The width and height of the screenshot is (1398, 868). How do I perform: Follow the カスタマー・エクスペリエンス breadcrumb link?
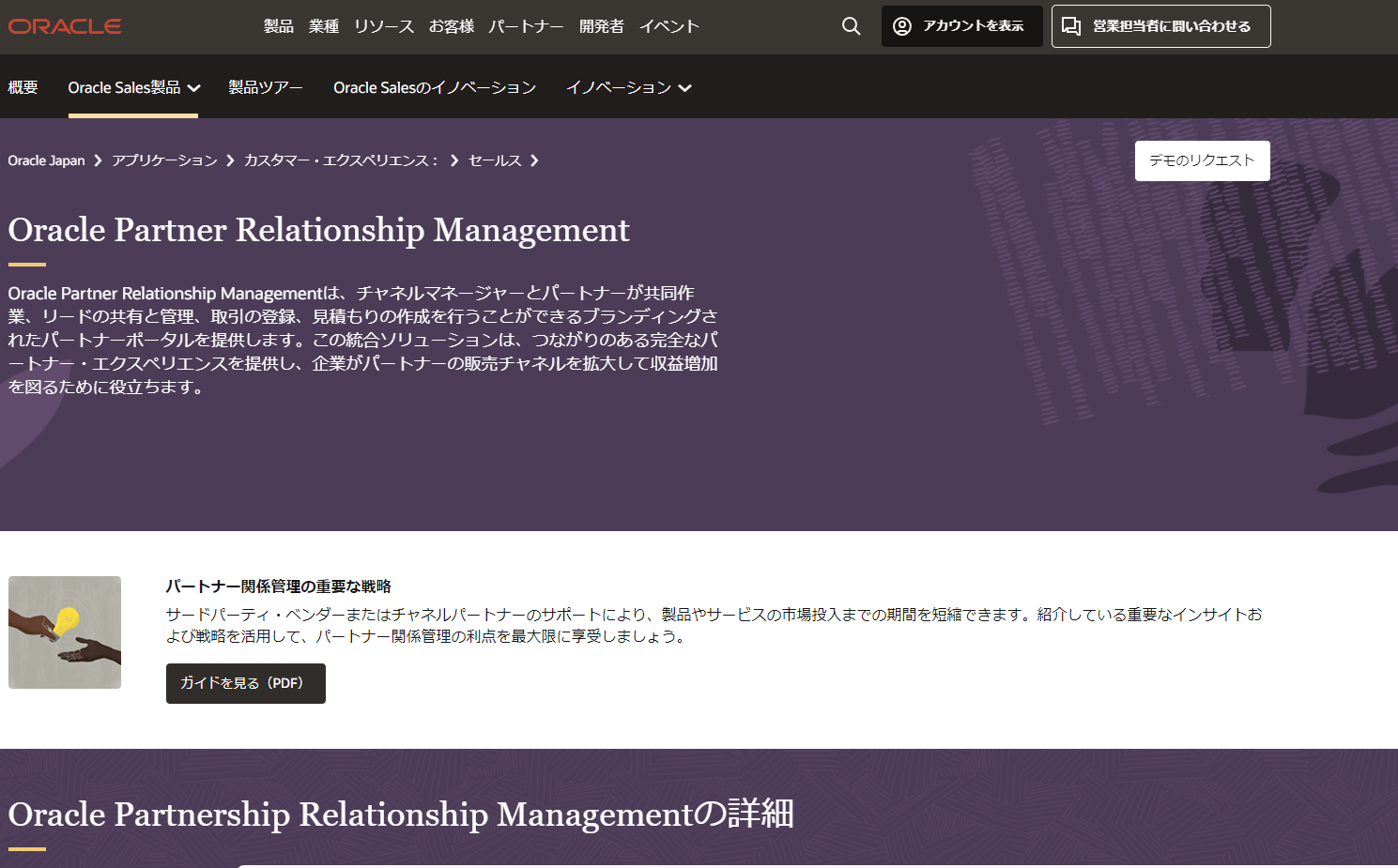[x=342, y=160]
